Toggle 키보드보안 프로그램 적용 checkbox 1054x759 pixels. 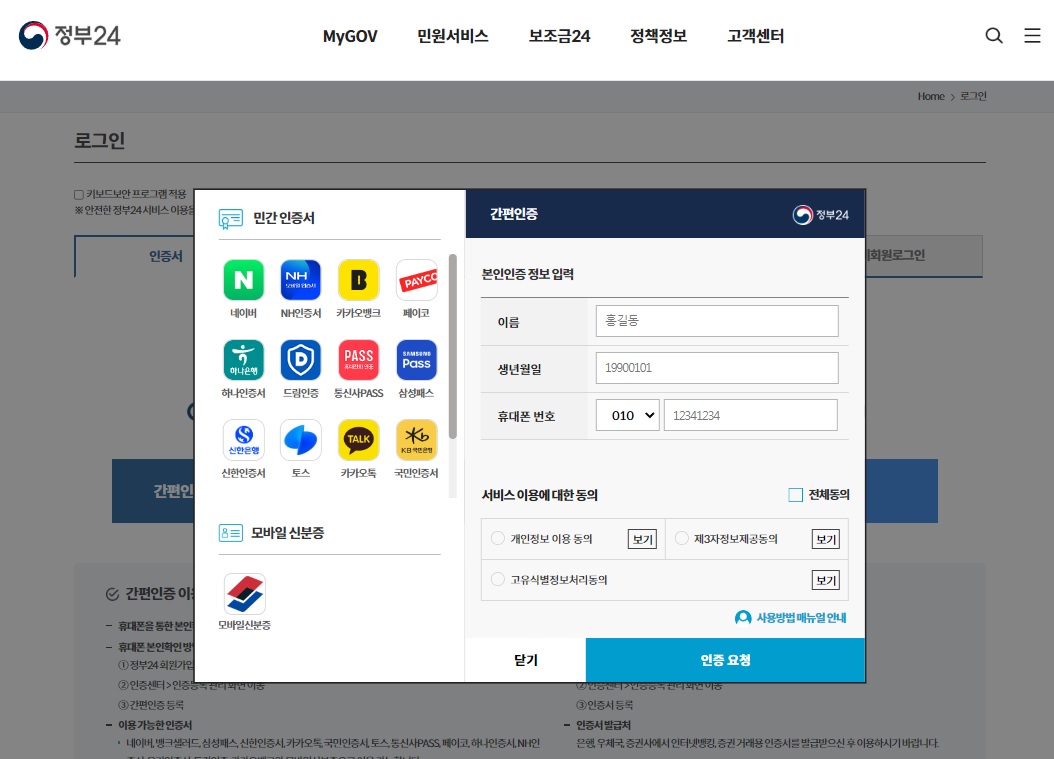point(79,195)
